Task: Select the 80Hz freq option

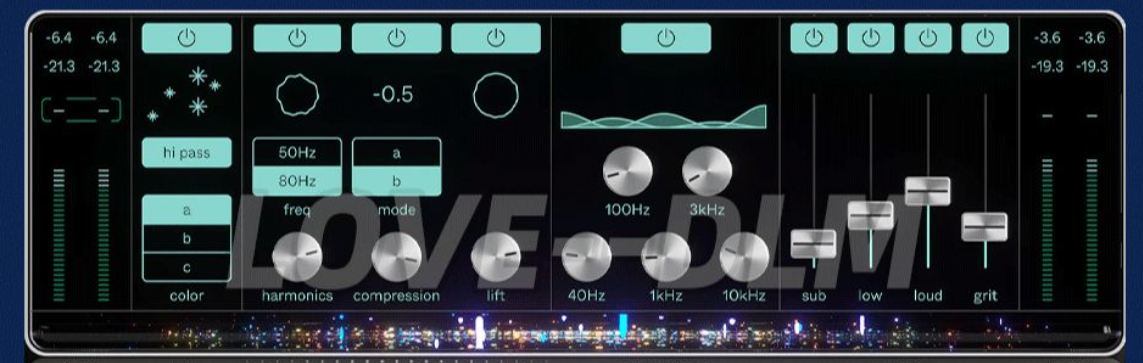Action: pos(297,181)
